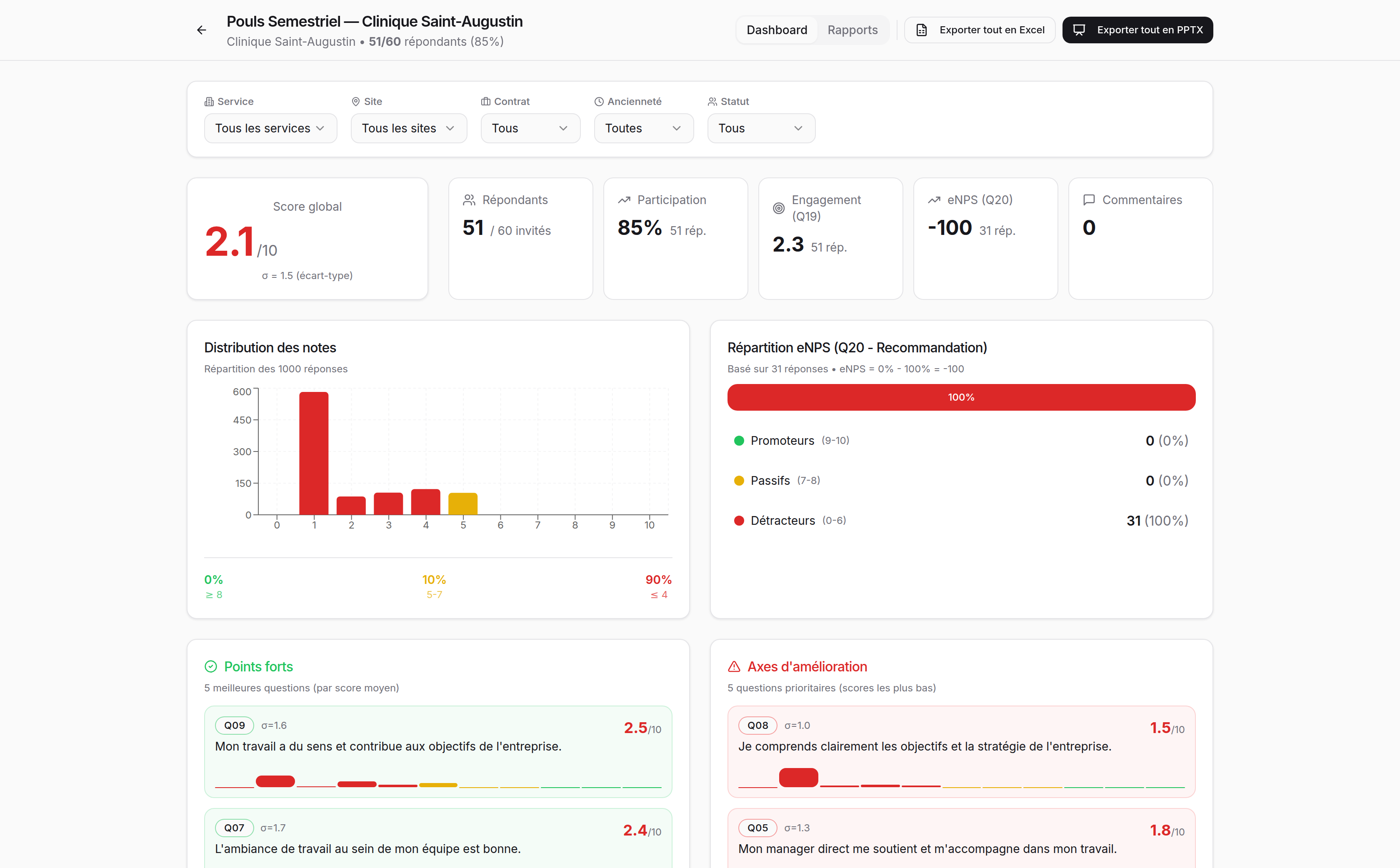The height and width of the screenshot is (868, 1400).
Task: Click the Répondants users icon
Action: coord(469,200)
